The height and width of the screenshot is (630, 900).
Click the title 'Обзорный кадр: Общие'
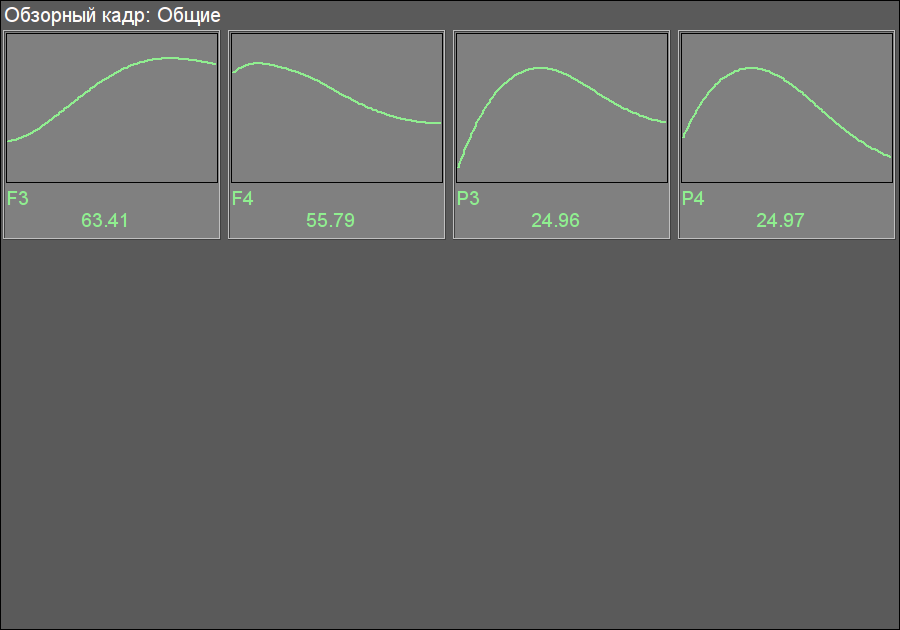[x=112, y=15]
